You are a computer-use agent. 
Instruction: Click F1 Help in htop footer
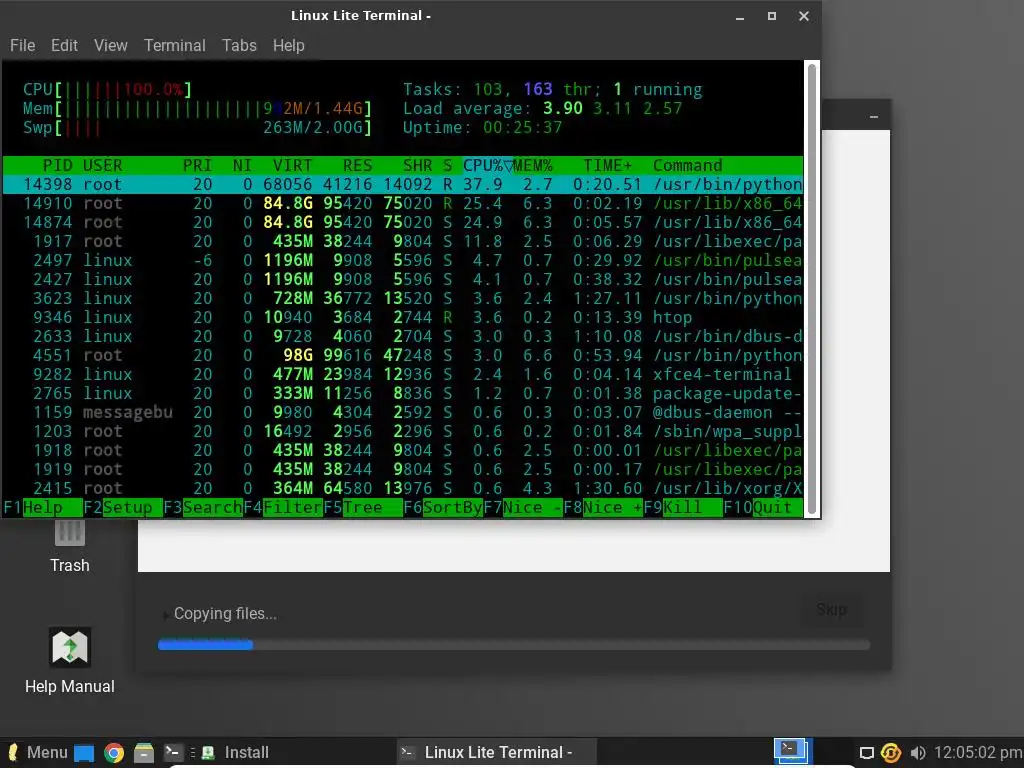[42, 507]
